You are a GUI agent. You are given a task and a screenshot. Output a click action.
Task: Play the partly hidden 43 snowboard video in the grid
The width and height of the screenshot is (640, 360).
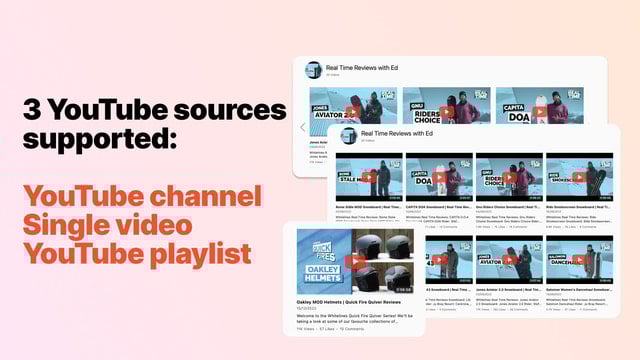(x=439, y=260)
